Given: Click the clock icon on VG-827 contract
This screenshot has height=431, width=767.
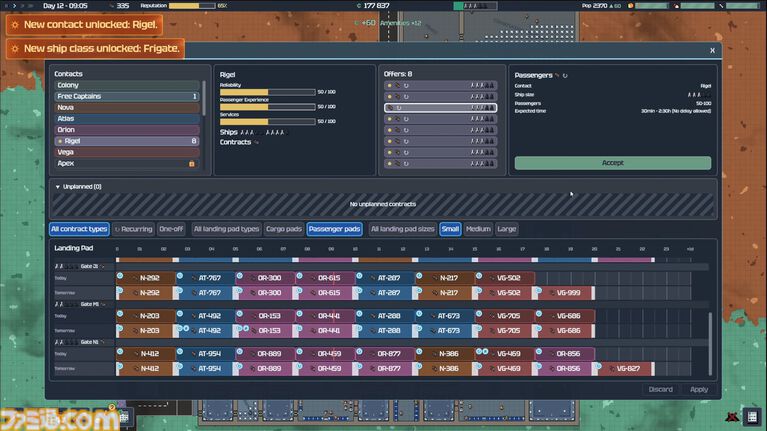Looking at the screenshot, I should (x=598, y=366).
